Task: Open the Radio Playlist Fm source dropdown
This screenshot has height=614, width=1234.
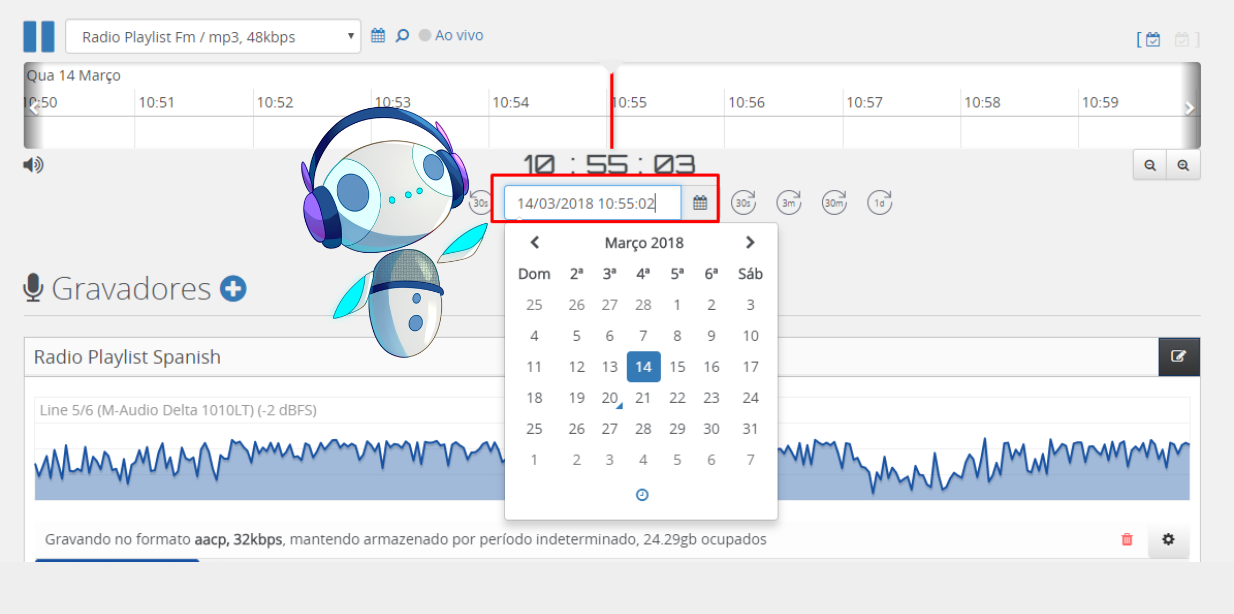Action: pyautogui.click(x=212, y=37)
